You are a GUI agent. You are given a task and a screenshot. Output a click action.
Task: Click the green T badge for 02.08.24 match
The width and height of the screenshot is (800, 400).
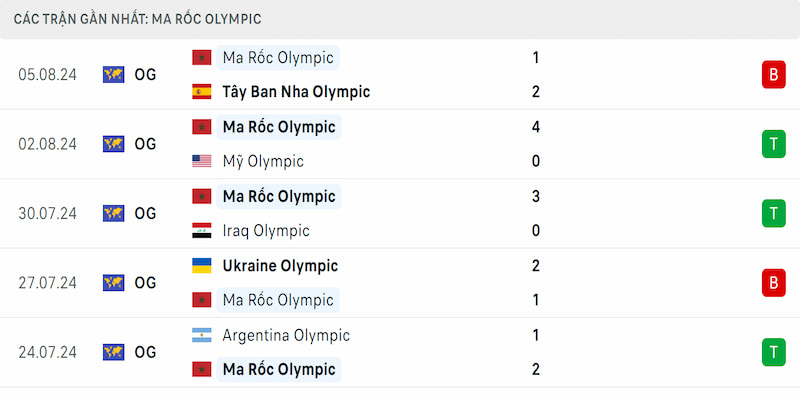click(773, 144)
